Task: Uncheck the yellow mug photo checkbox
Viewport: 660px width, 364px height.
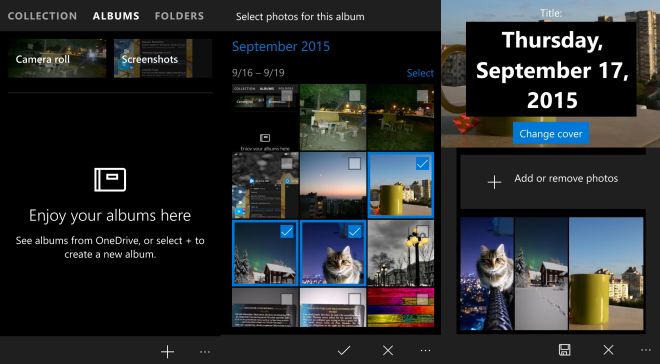Action: point(422,163)
